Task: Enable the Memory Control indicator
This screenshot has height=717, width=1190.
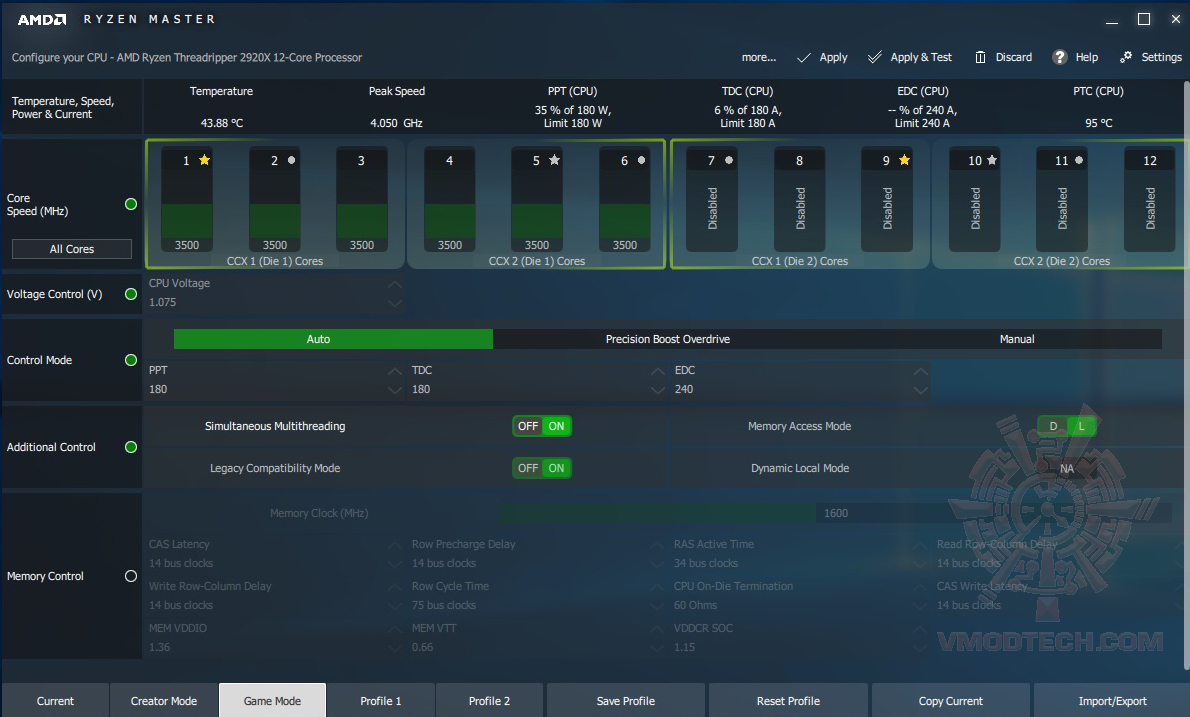Action: click(131, 577)
